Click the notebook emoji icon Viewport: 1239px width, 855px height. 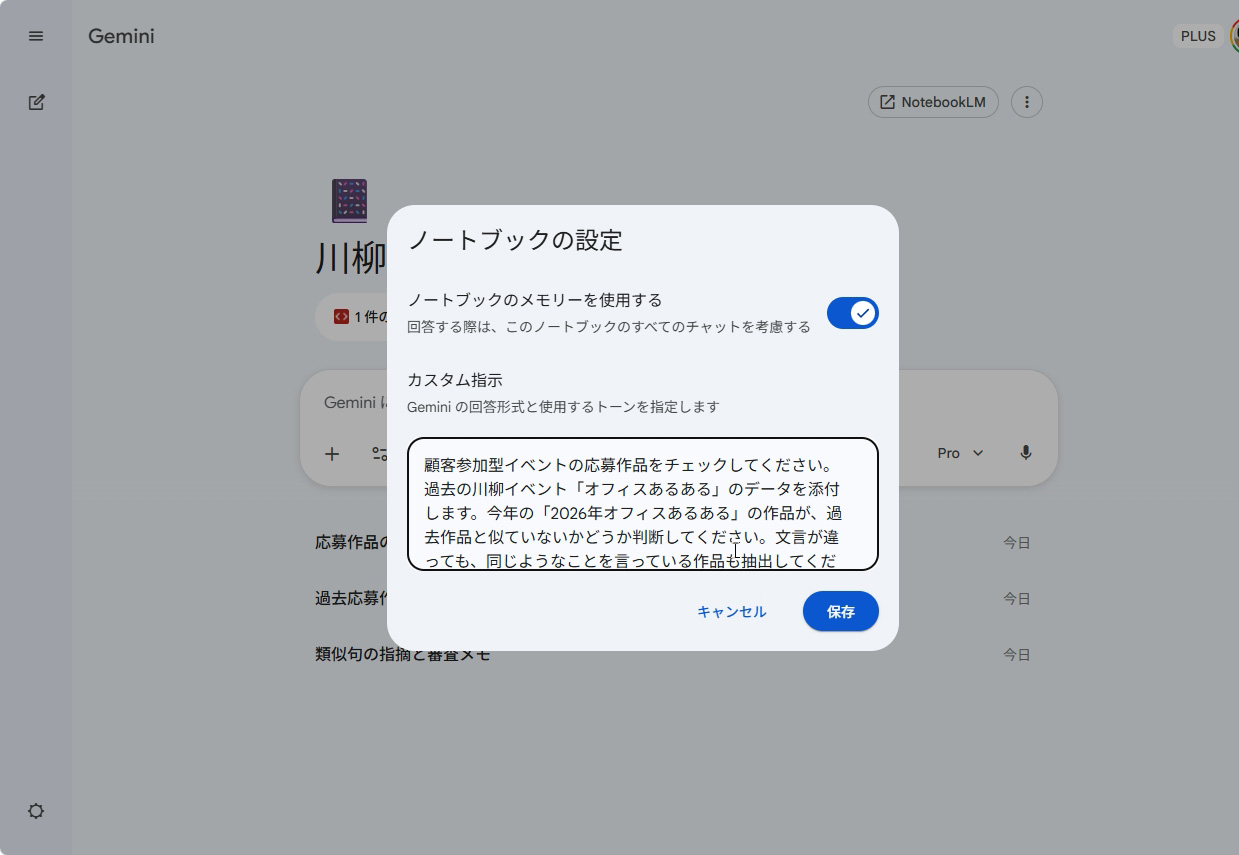click(349, 201)
